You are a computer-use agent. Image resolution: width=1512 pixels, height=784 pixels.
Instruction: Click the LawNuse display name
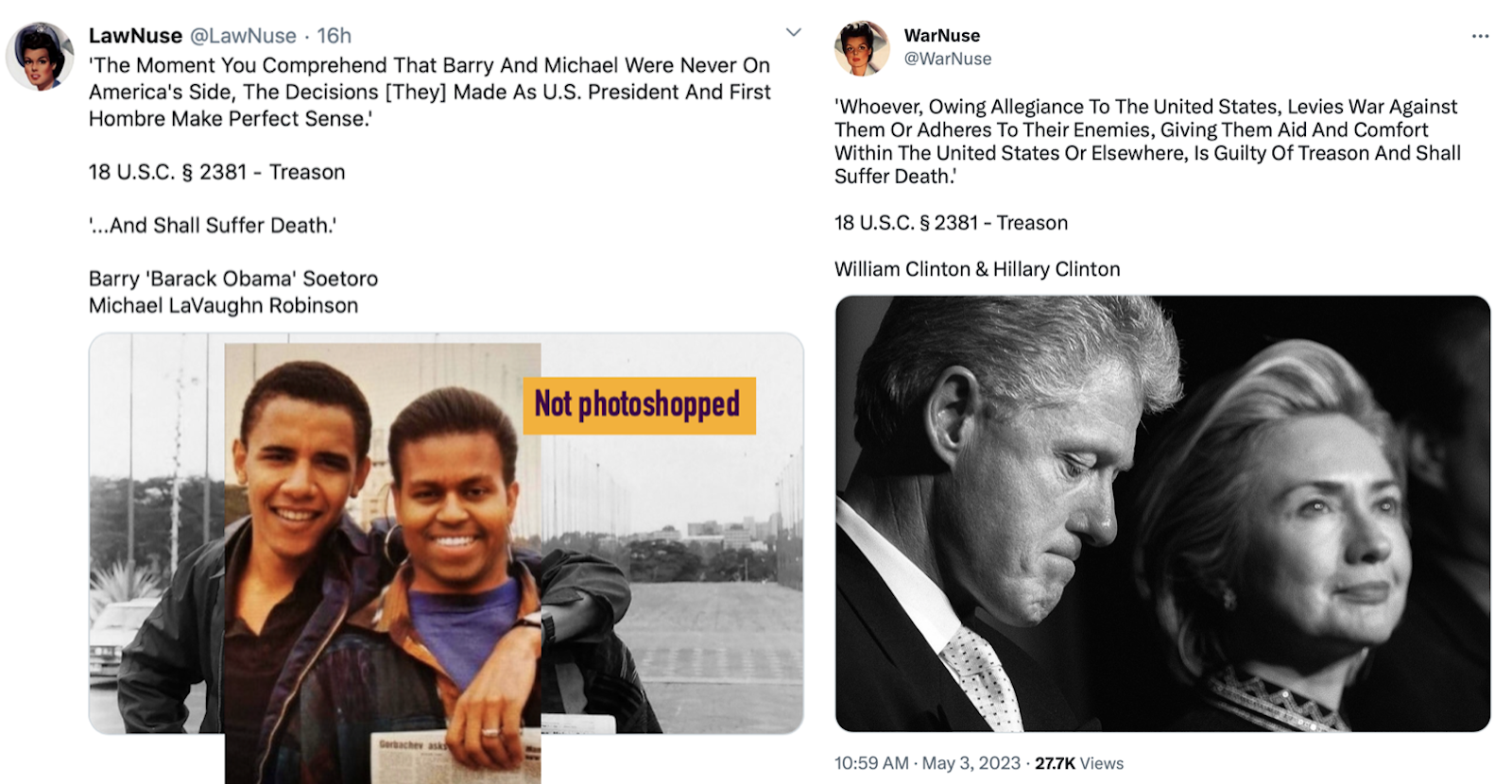pos(135,36)
